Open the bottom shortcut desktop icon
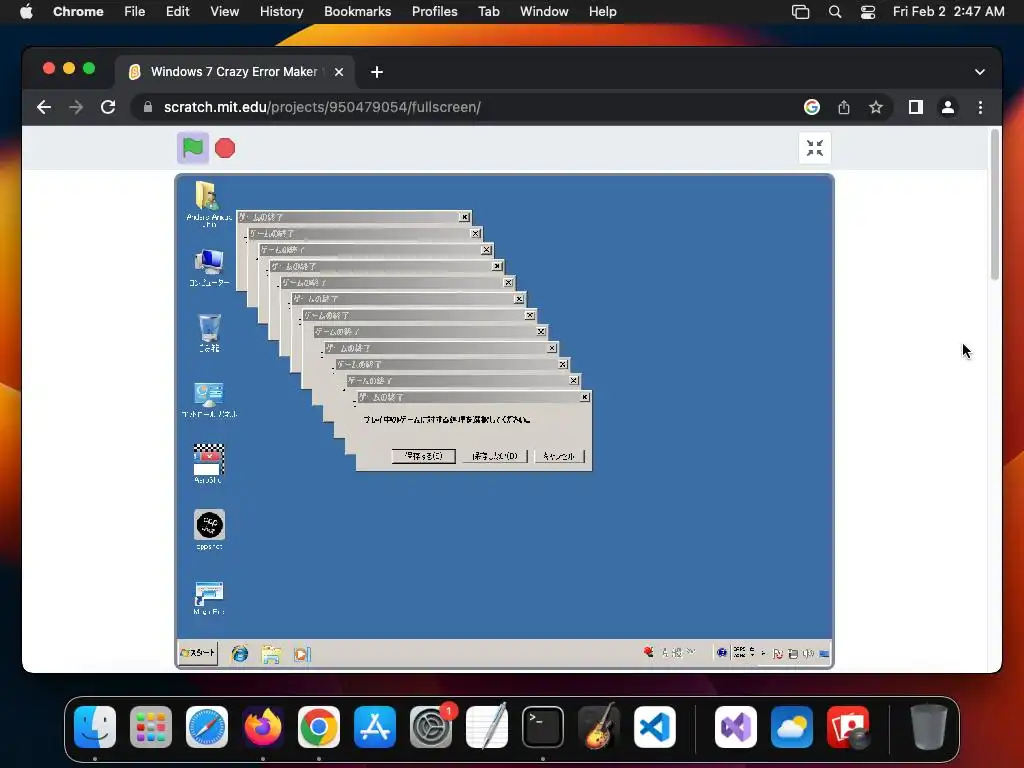Image resolution: width=1024 pixels, height=768 pixels. click(x=209, y=598)
